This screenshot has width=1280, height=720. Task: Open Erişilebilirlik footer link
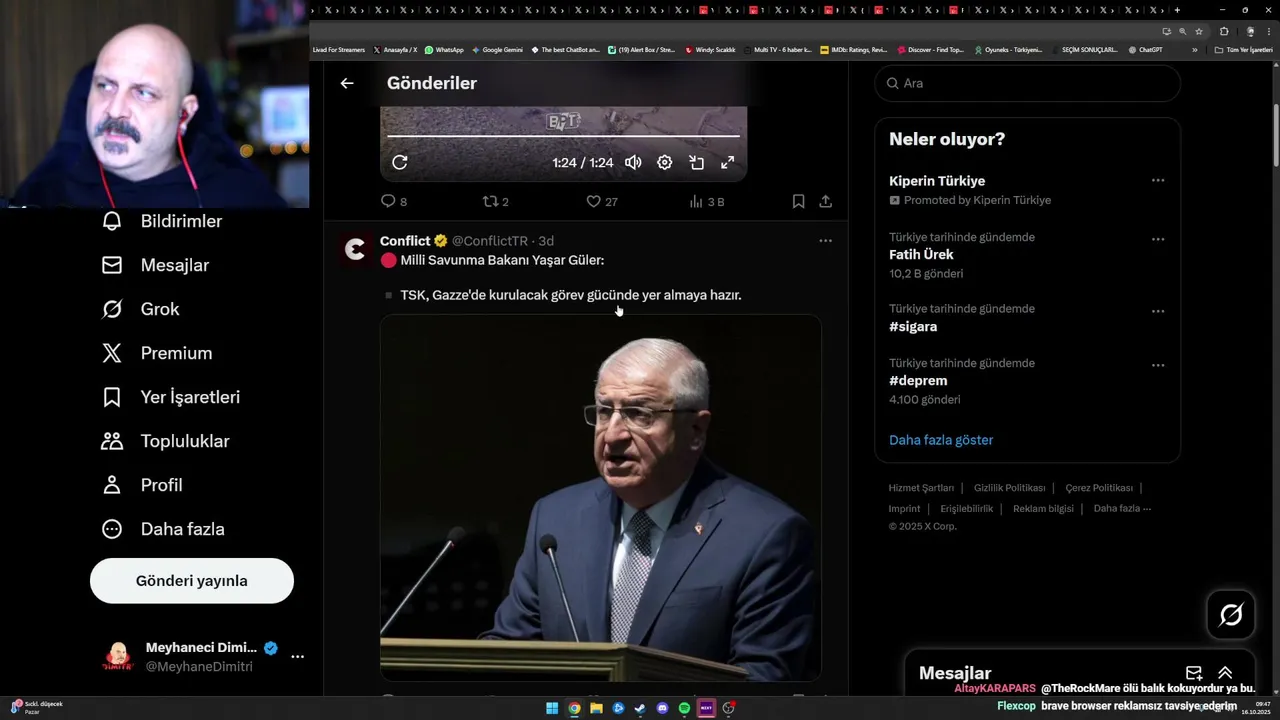(x=966, y=509)
